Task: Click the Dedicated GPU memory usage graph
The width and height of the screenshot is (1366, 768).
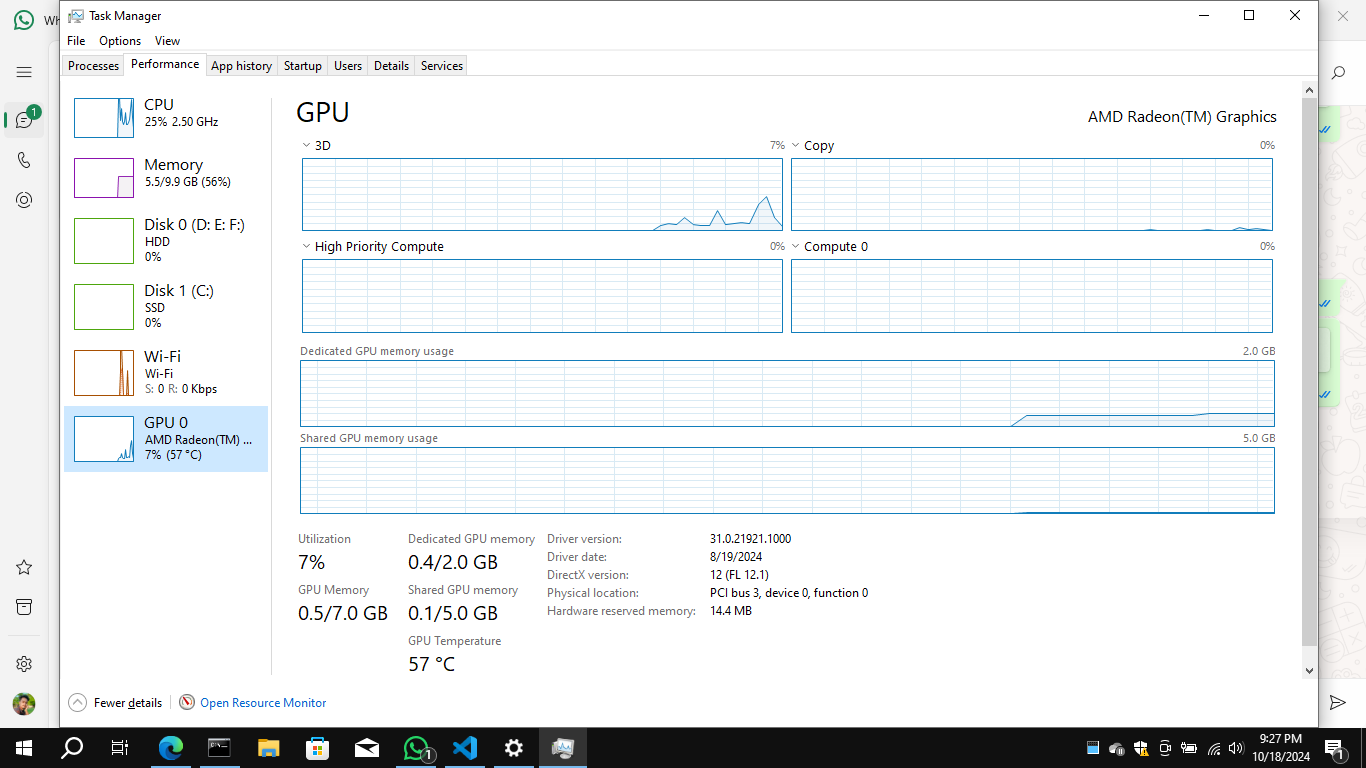Action: (x=788, y=393)
